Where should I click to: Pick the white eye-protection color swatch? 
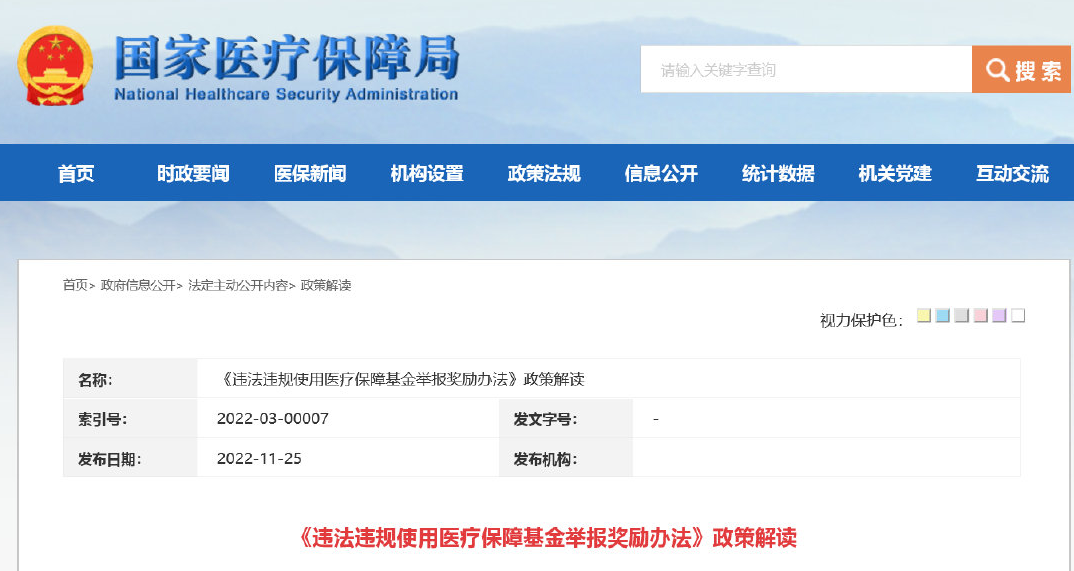coord(1019,316)
